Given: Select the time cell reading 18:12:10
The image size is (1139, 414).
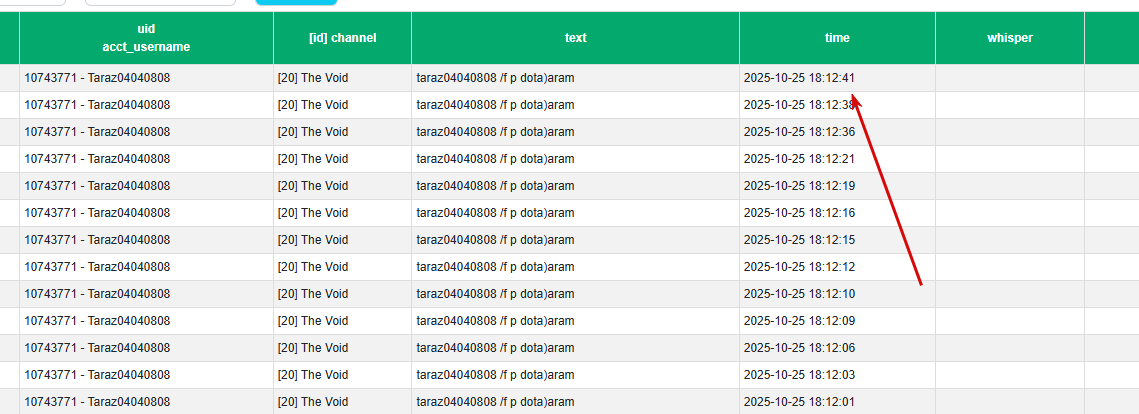Looking at the screenshot, I should pos(799,294).
